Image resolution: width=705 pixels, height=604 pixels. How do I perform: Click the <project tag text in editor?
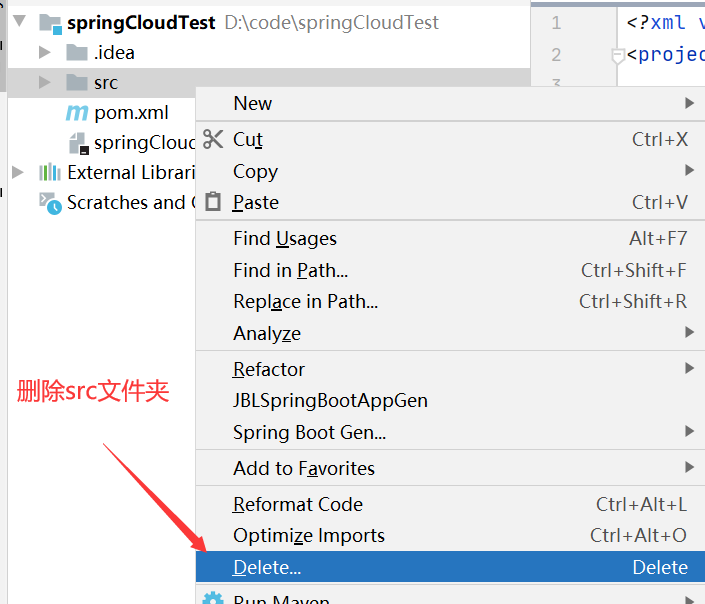[666, 55]
